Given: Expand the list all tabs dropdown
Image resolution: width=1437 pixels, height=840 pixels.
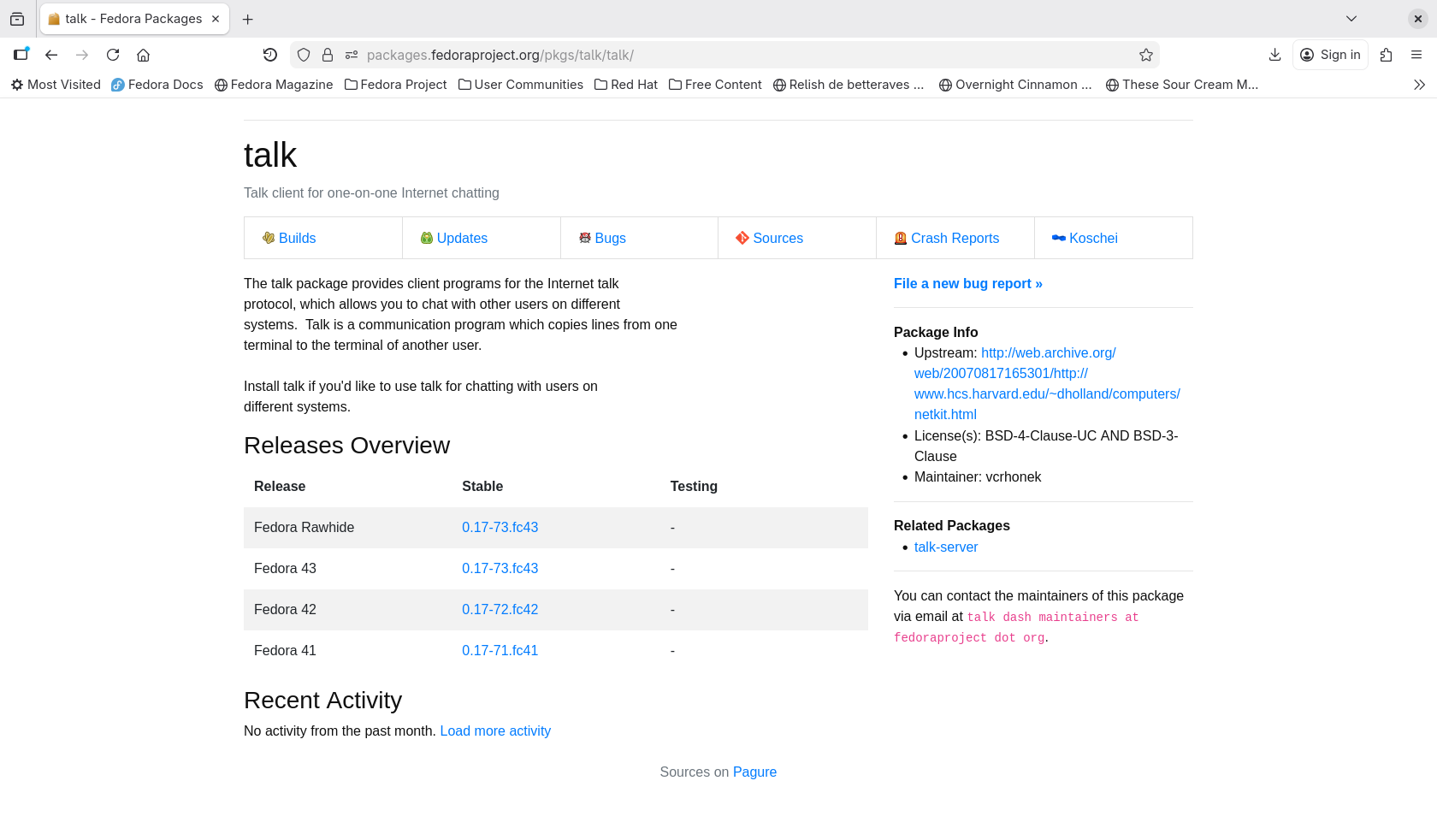Looking at the screenshot, I should 1351,19.
